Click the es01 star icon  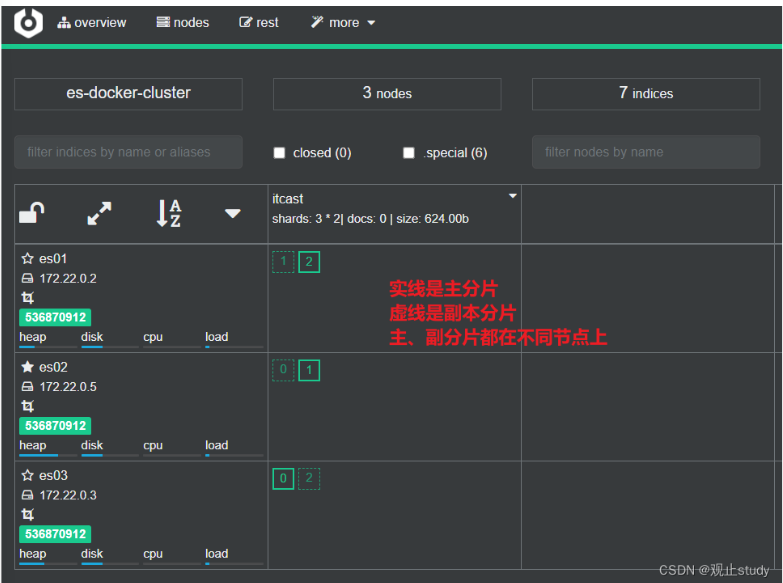pyautogui.click(x=27, y=259)
